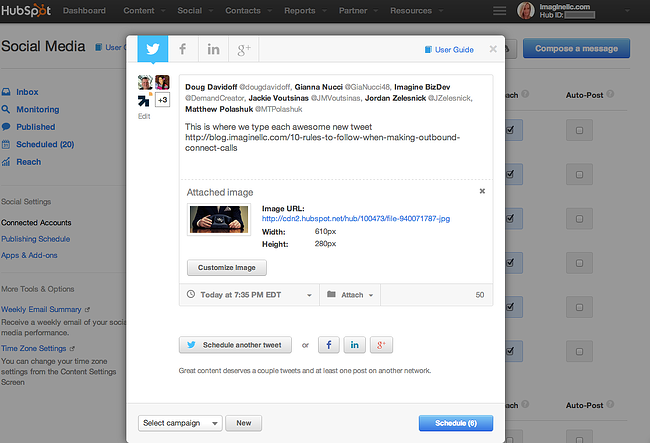
Task: Open the attached image URL link
Action: (356, 218)
